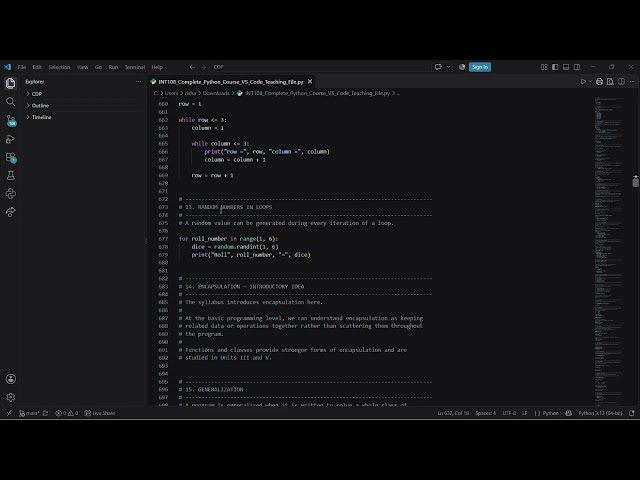Viewport: 640px width, 480px height.
Task: Open the Customize Layout icon
Action: tap(544, 67)
